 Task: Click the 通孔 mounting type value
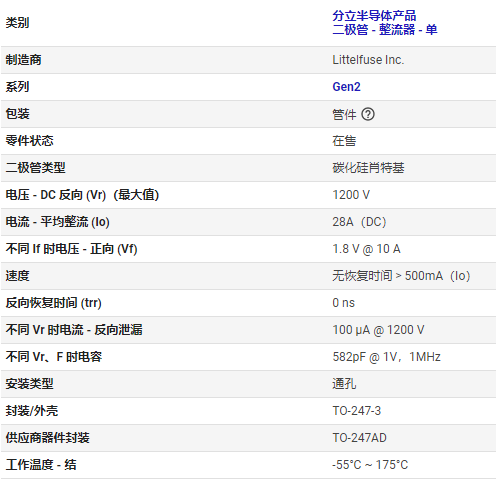click(344, 384)
